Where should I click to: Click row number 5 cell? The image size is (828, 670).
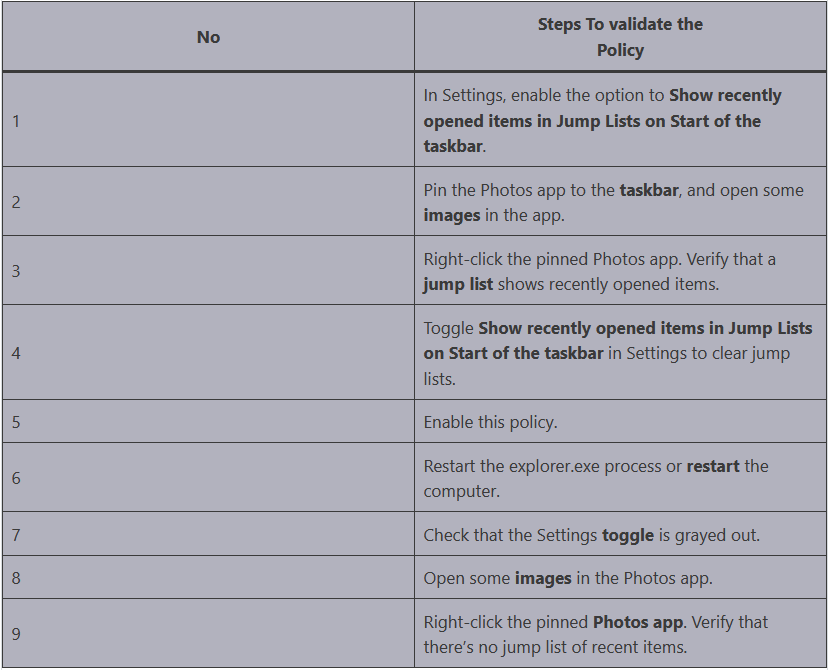(x=208, y=422)
